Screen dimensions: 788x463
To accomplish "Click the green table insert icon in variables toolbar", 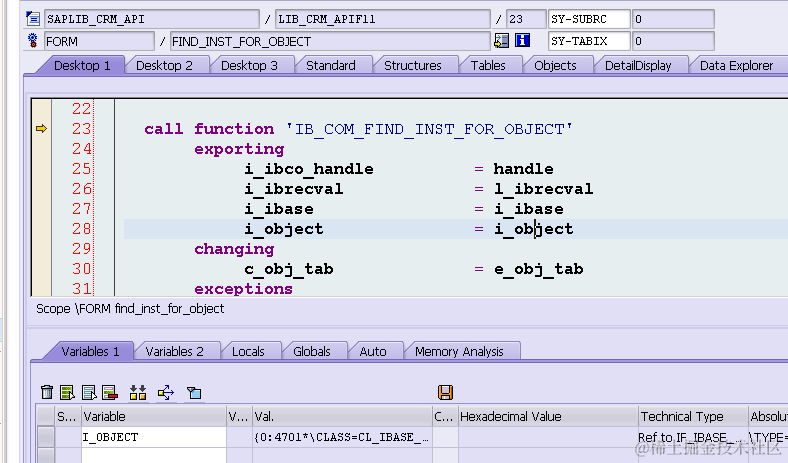I will click(67, 392).
